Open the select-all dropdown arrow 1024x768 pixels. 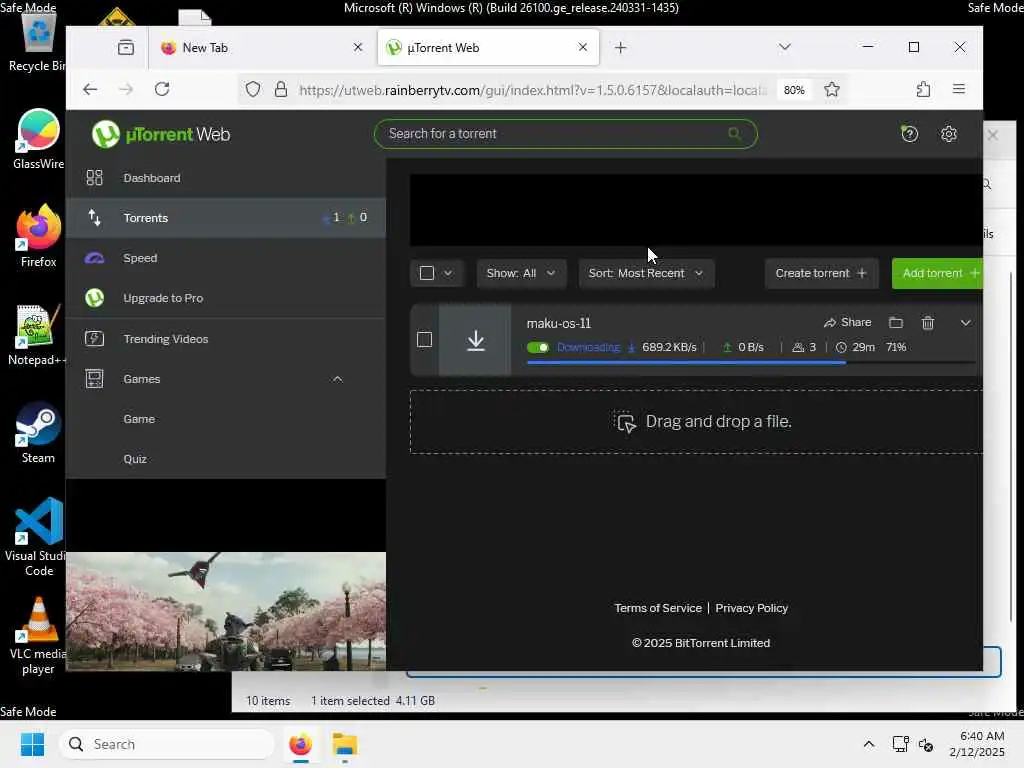(x=448, y=273)
